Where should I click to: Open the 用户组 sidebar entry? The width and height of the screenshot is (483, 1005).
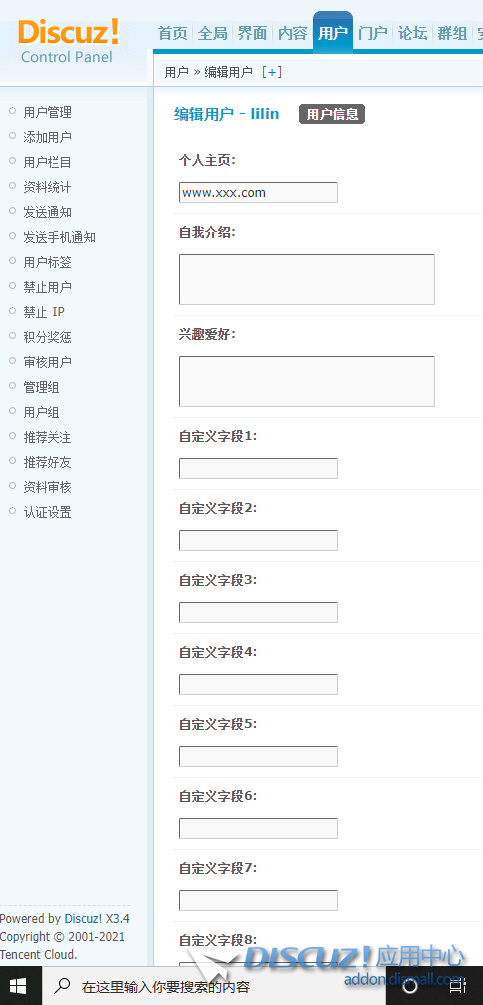click(x=42, y=412)
